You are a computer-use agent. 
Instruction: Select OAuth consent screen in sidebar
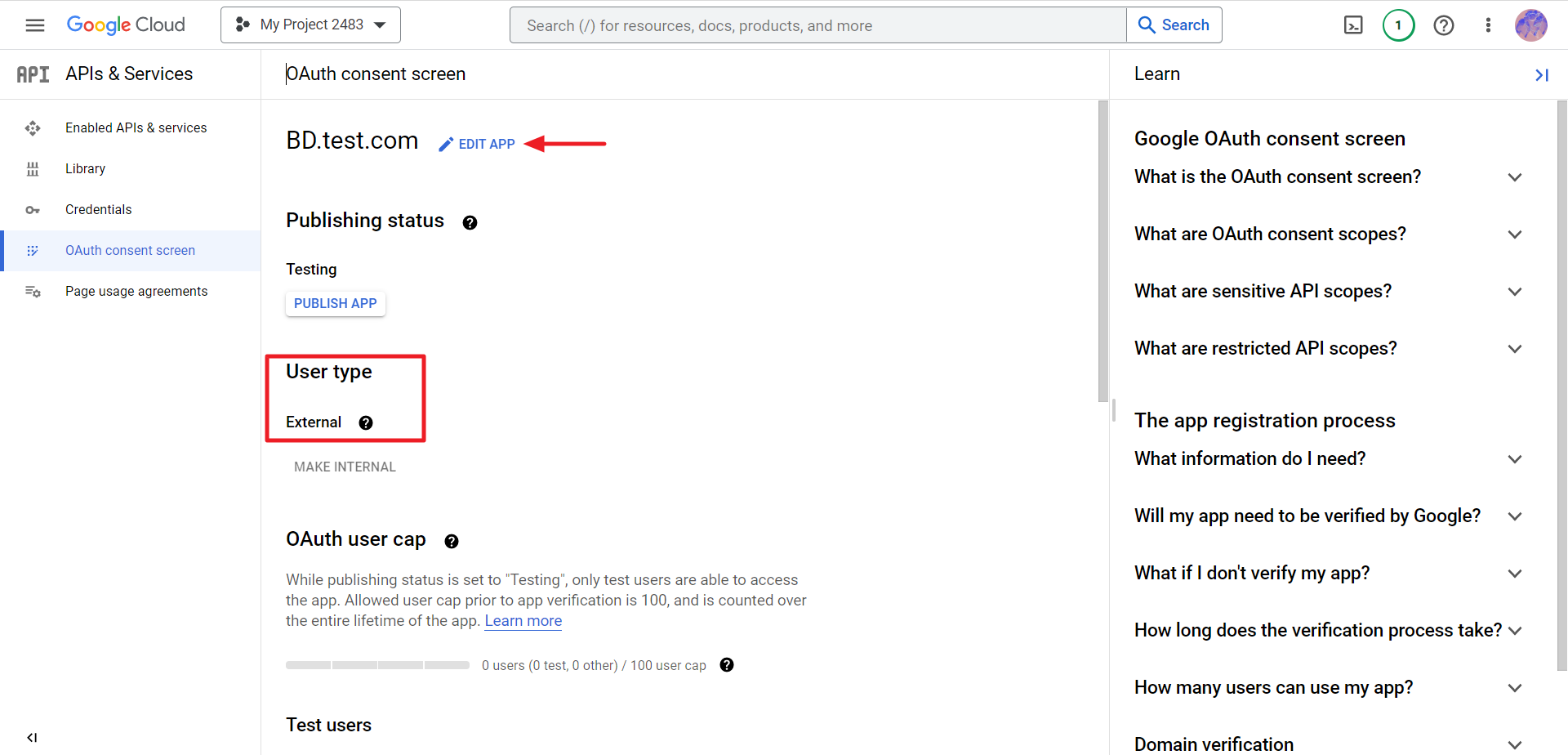[x=131, y=251]
